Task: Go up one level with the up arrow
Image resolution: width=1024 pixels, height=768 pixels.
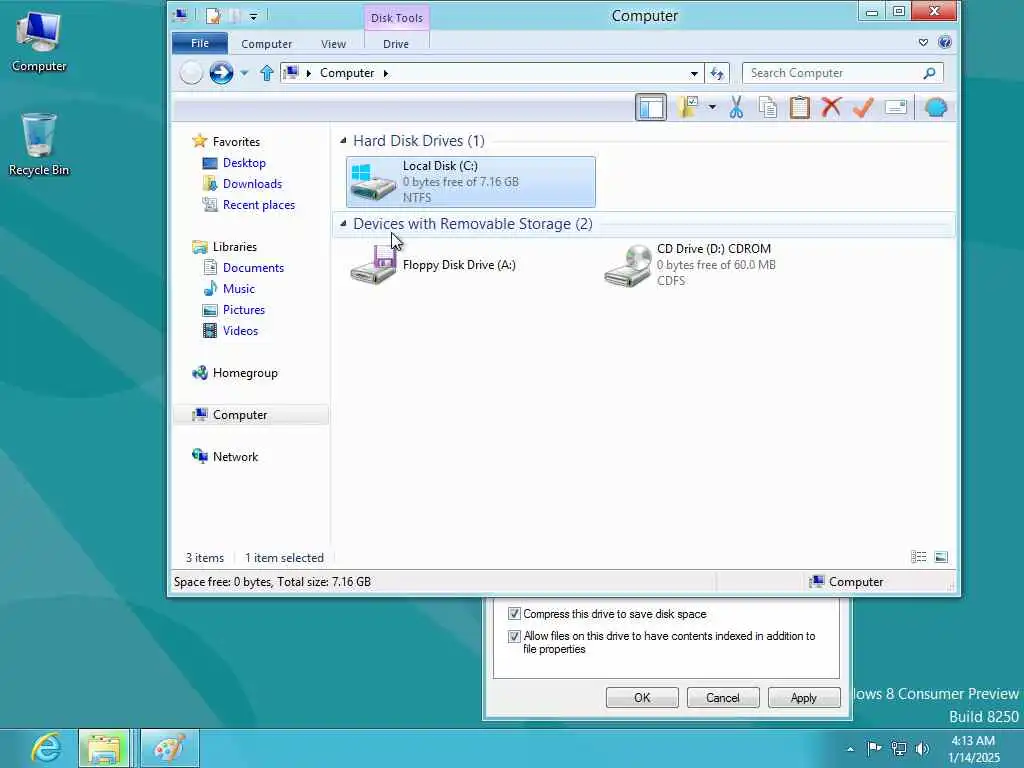Action: click(x=266, y=72)
